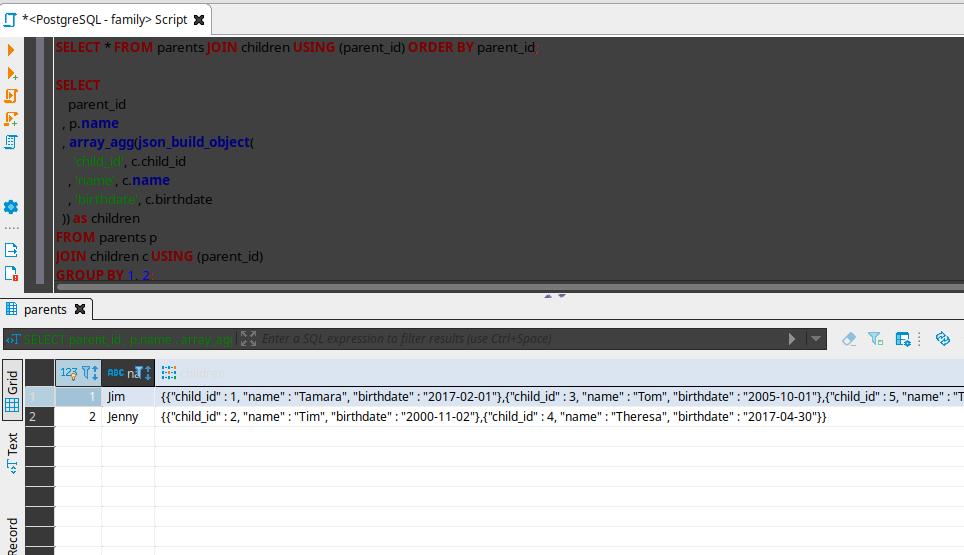Select children cell containing Theresa
Screen dimensions: 964x555
coord(559,417)
